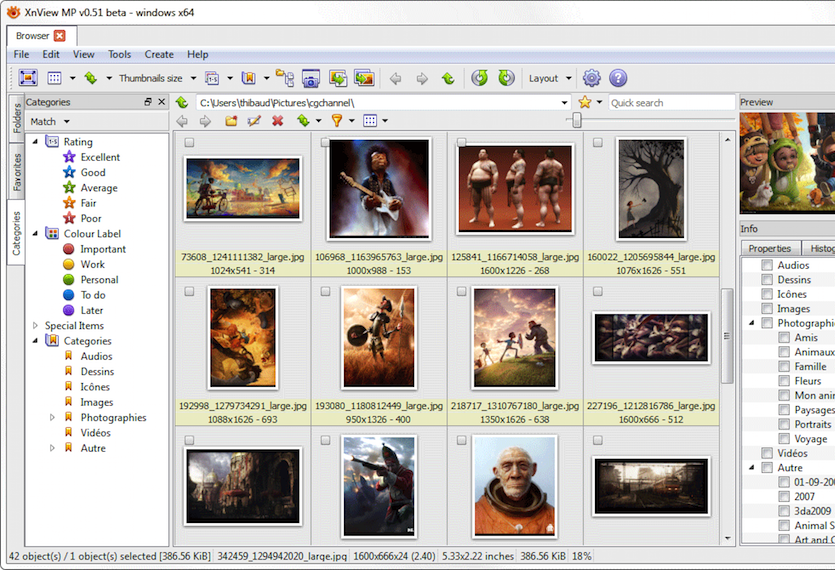
Task: Click the filter funnel icon
Action: click(337, 121)
